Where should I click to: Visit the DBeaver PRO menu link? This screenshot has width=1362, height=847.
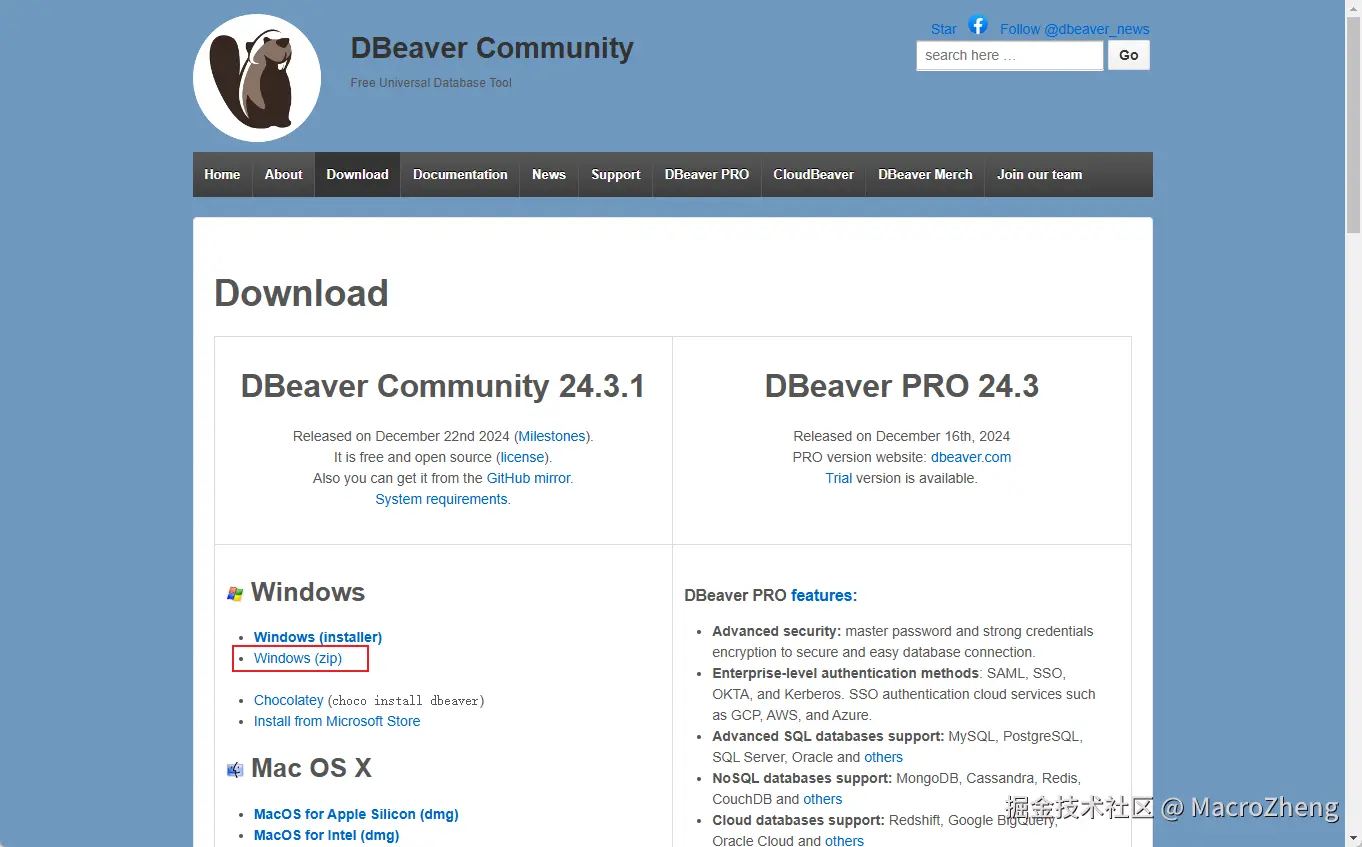[x=707, y=174]
